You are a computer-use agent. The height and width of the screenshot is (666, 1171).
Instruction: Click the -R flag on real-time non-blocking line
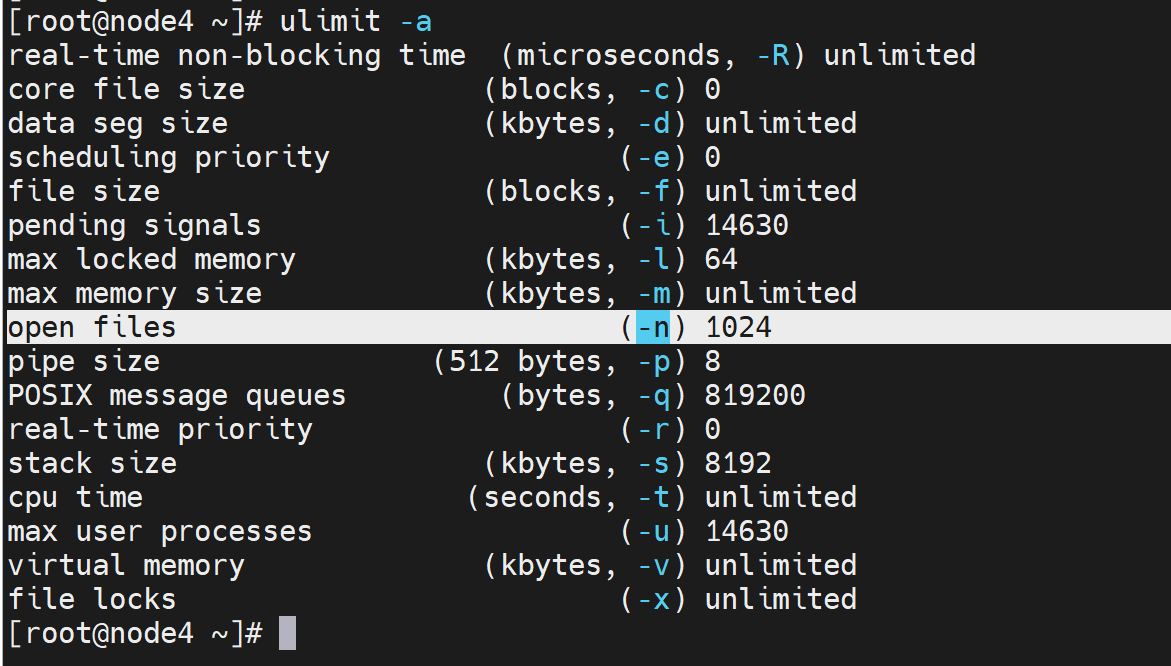pos(772,55)
